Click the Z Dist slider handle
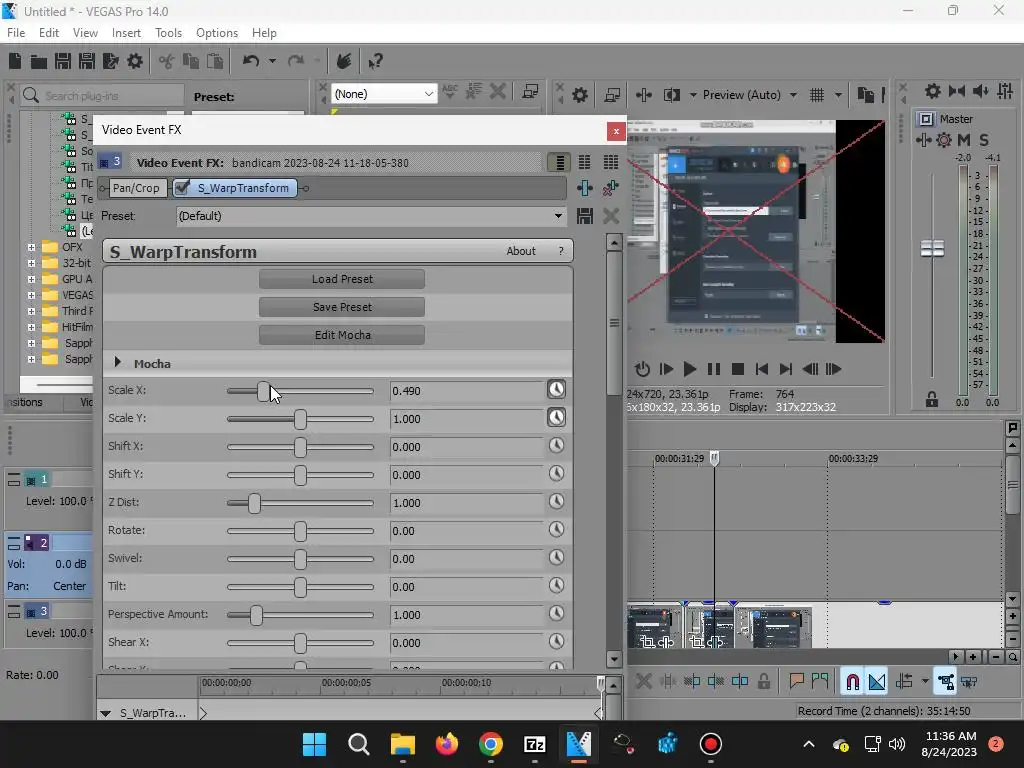Image resolution: width=1024 pixels, height=768 pixels. (254, 504)
